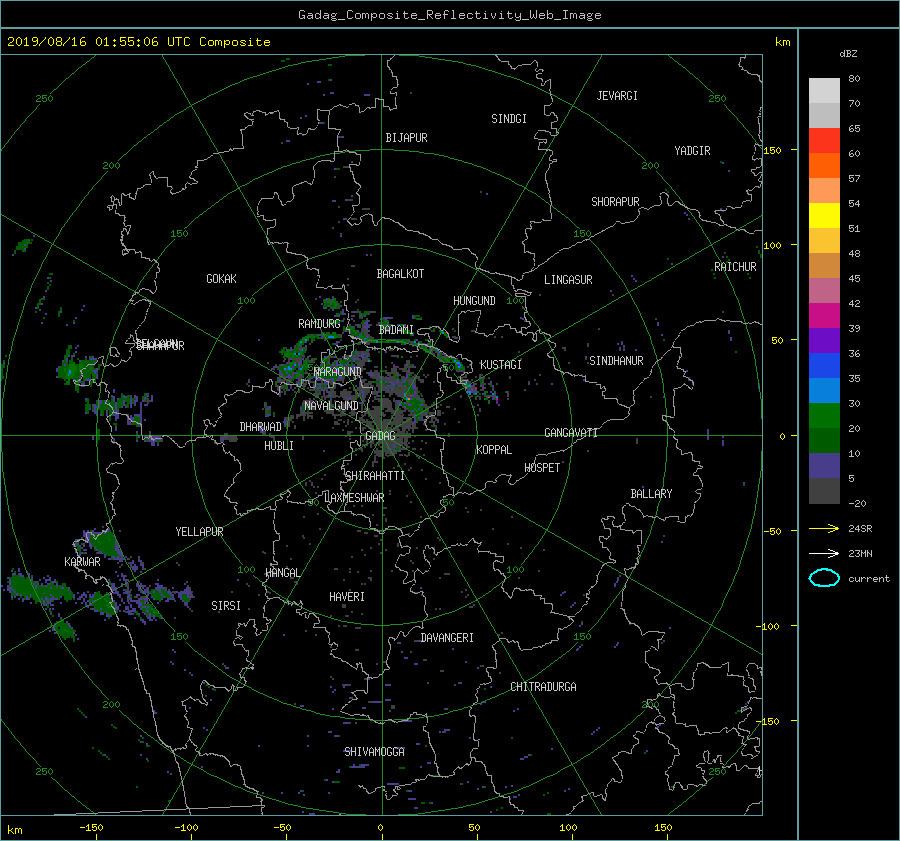This screenshot has height=841, width=900.
Task: Click the HOSPET city label
Action: 542,468
